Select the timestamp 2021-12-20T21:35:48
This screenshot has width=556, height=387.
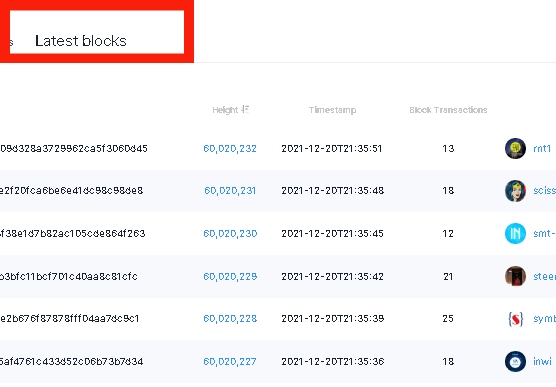(333, 190)
